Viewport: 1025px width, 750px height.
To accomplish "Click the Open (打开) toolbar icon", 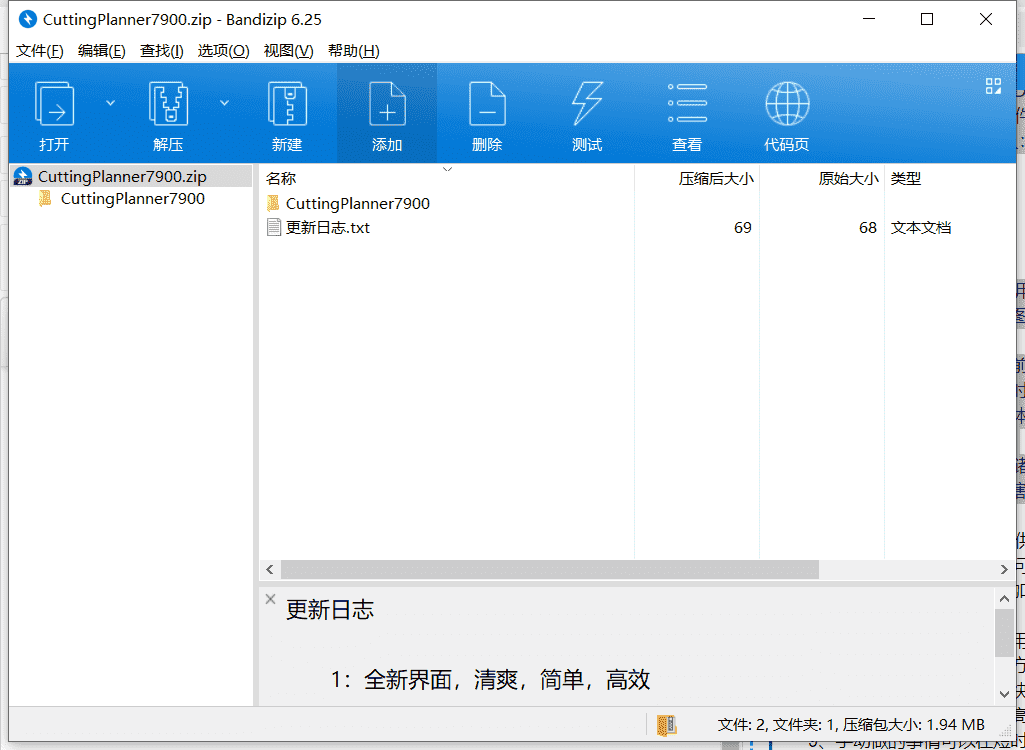I will tap(54, 104).
